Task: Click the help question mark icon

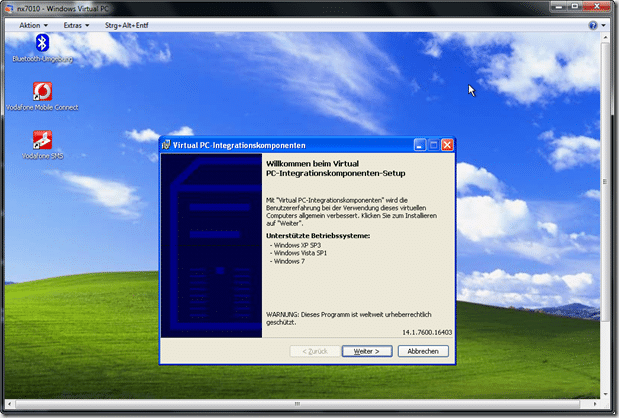Action: click(593, 25)
